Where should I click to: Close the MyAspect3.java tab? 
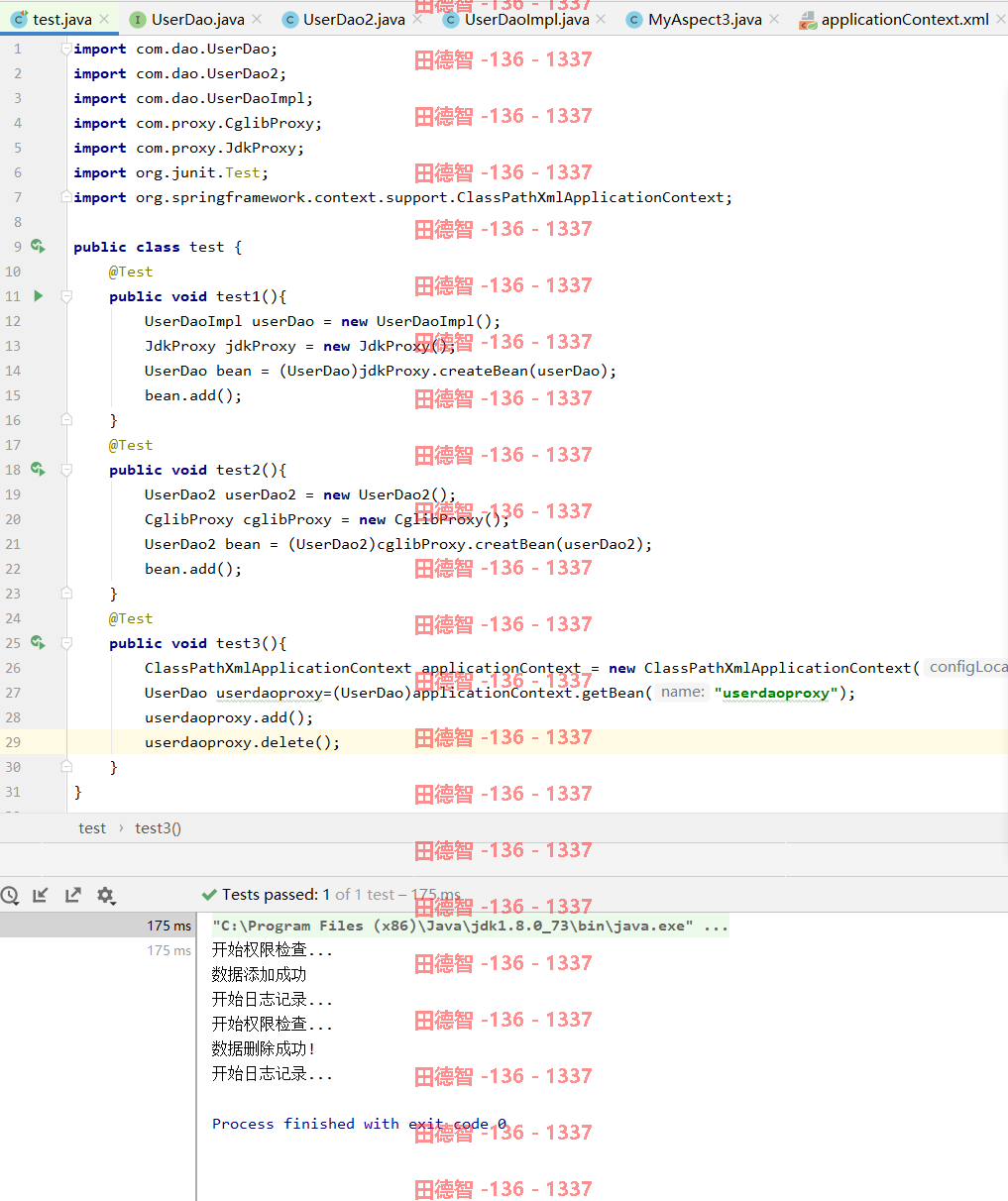(x=774, y=19)
